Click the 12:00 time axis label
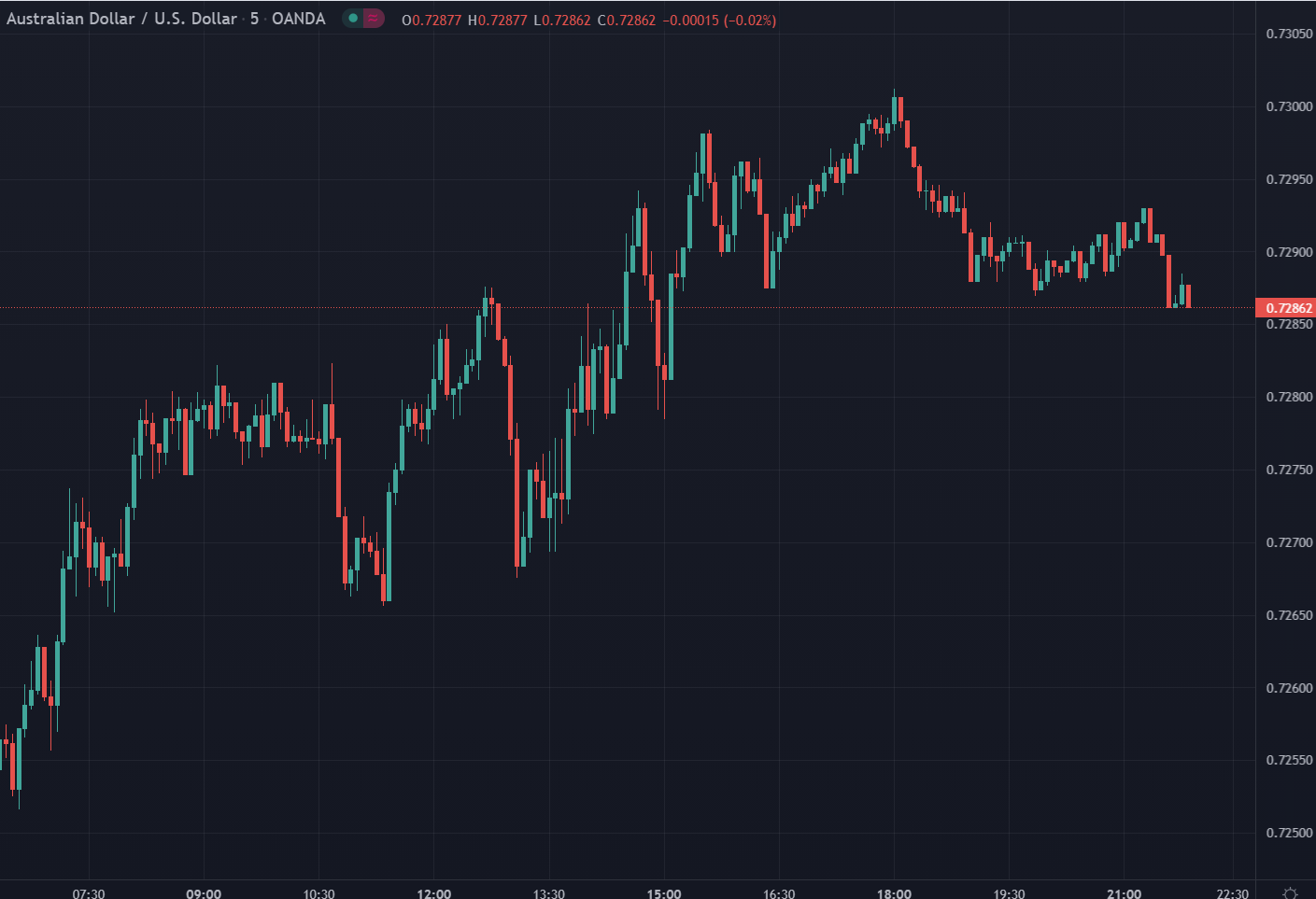1316x899 pixels. click(x=434, y=893)
